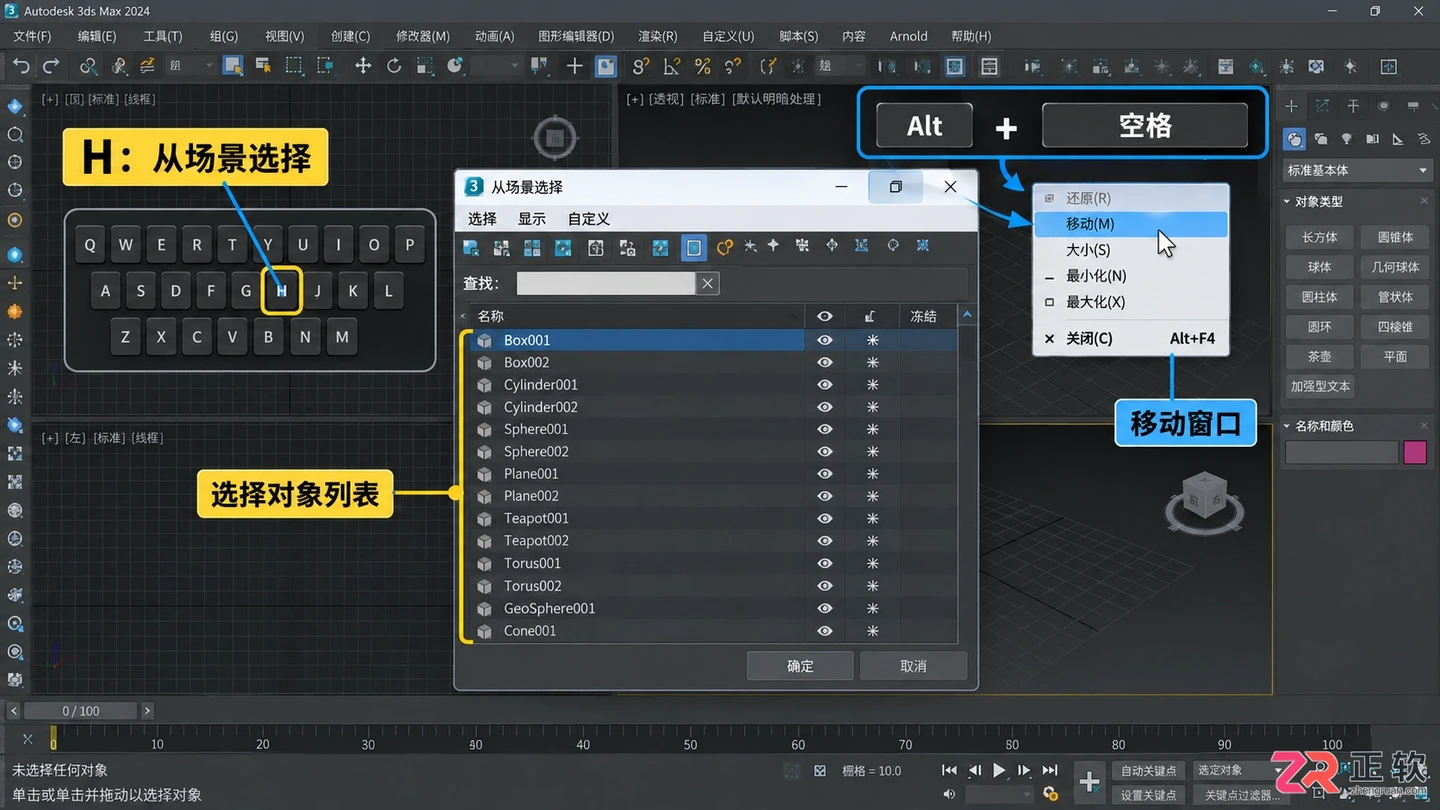Open the reference coordinate system dropdown
The image size is (1440, 810).
click(494, 66)
